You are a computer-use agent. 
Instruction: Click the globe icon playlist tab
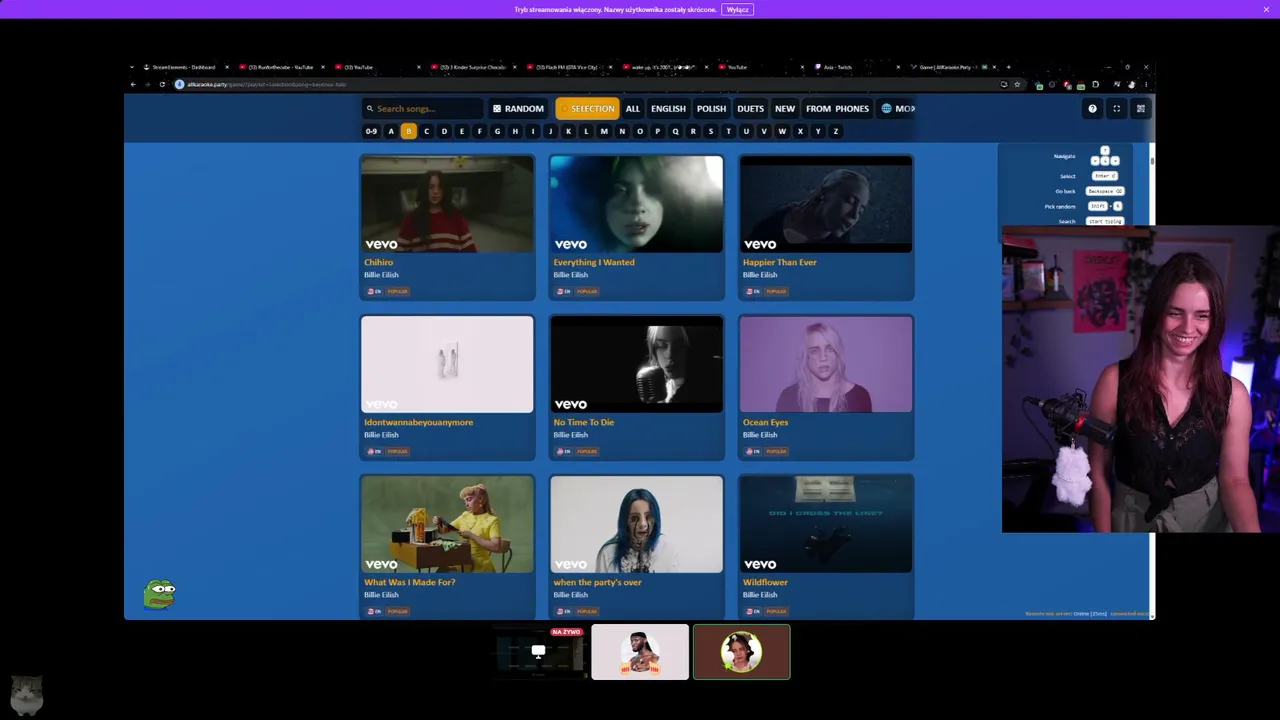point(897,109)
